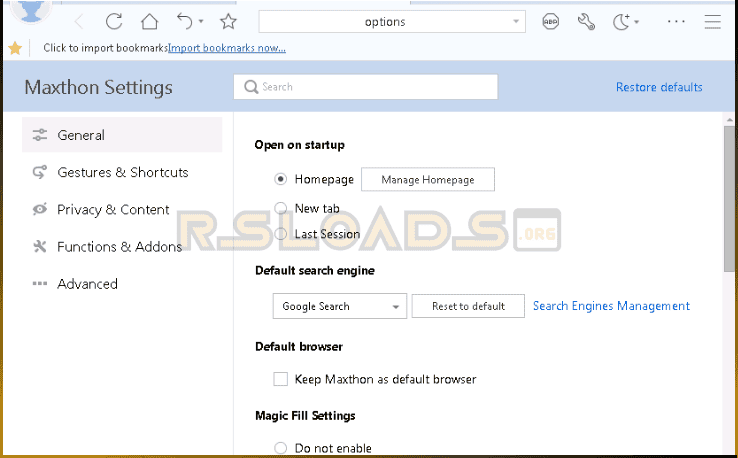Open the hamburger main menu
Screen dimensions: 738x458
click(713, 22)
